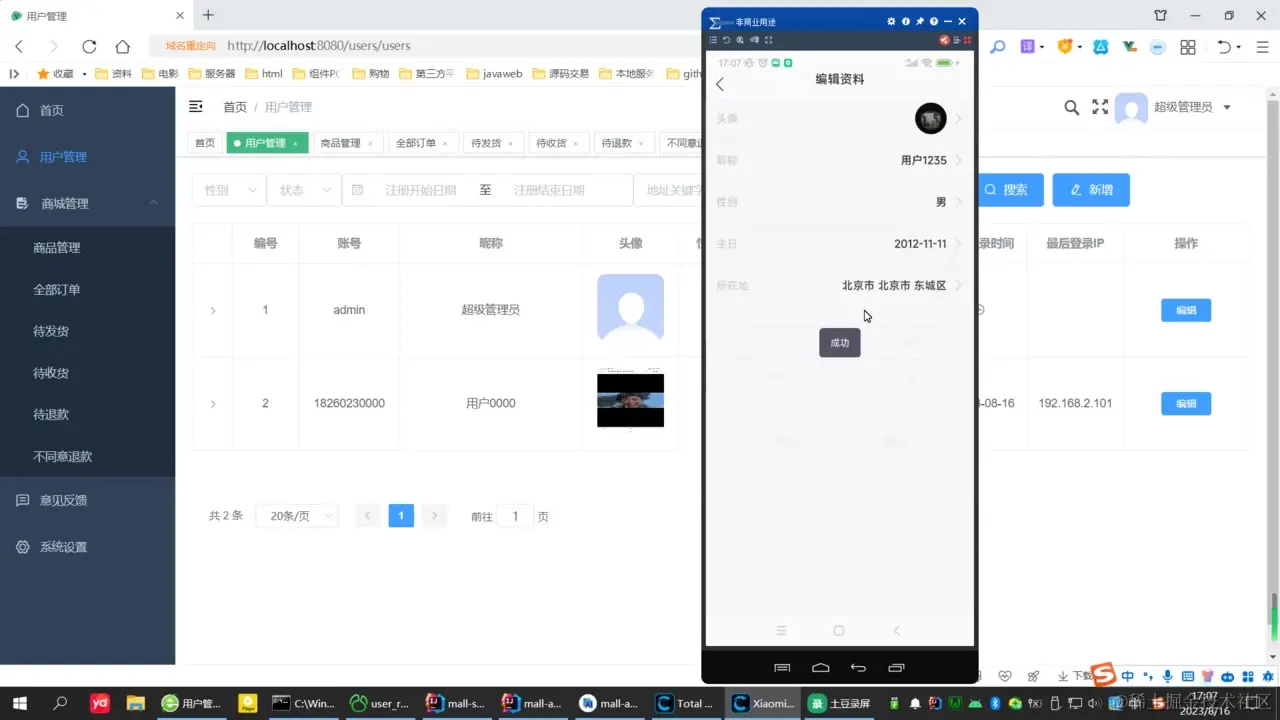Open the 状态 filter dropdown
Image resolution: width=1280 pixels, height=720 pixels.
click(x=304, y=190)
